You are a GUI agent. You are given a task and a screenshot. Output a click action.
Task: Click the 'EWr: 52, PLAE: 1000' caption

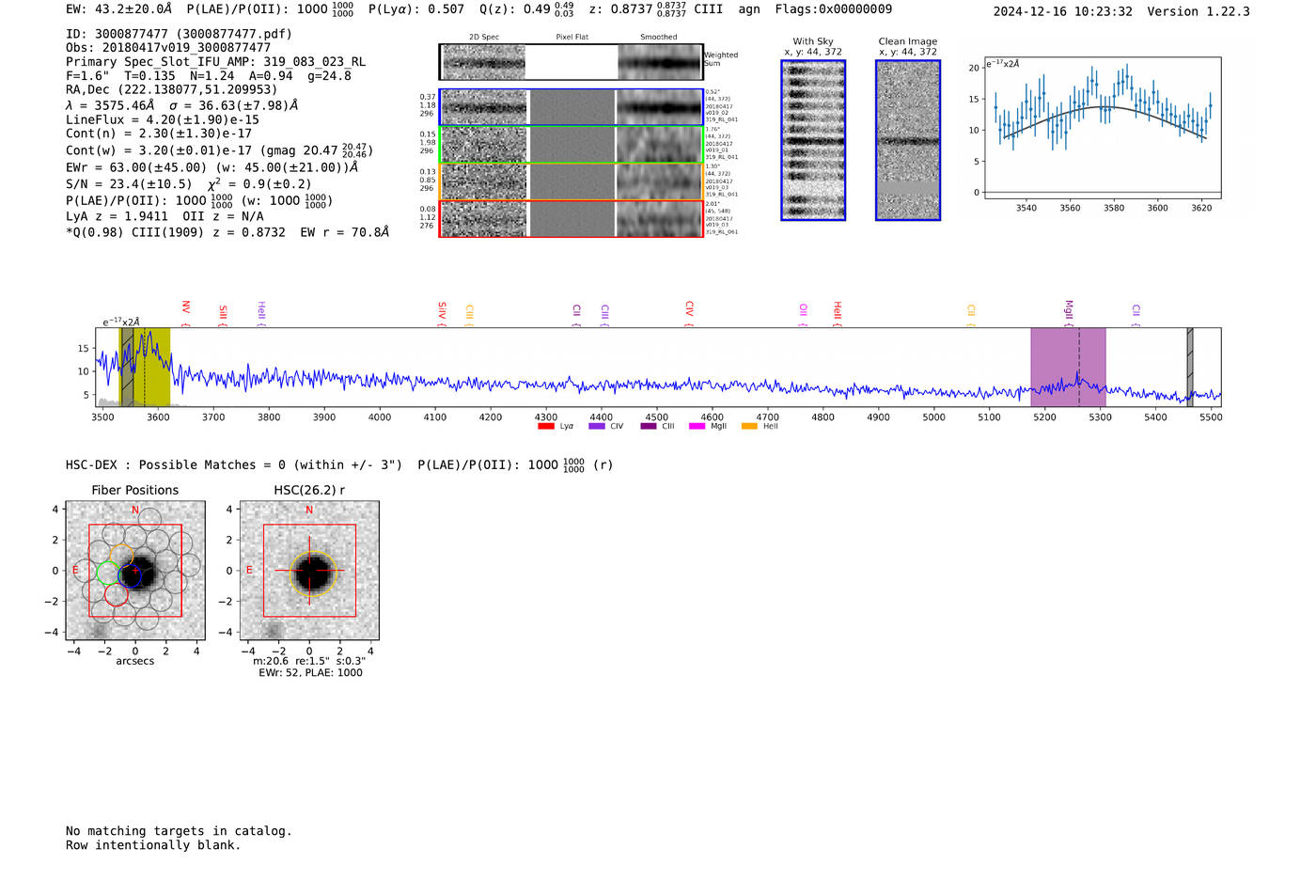pos(310,673)
